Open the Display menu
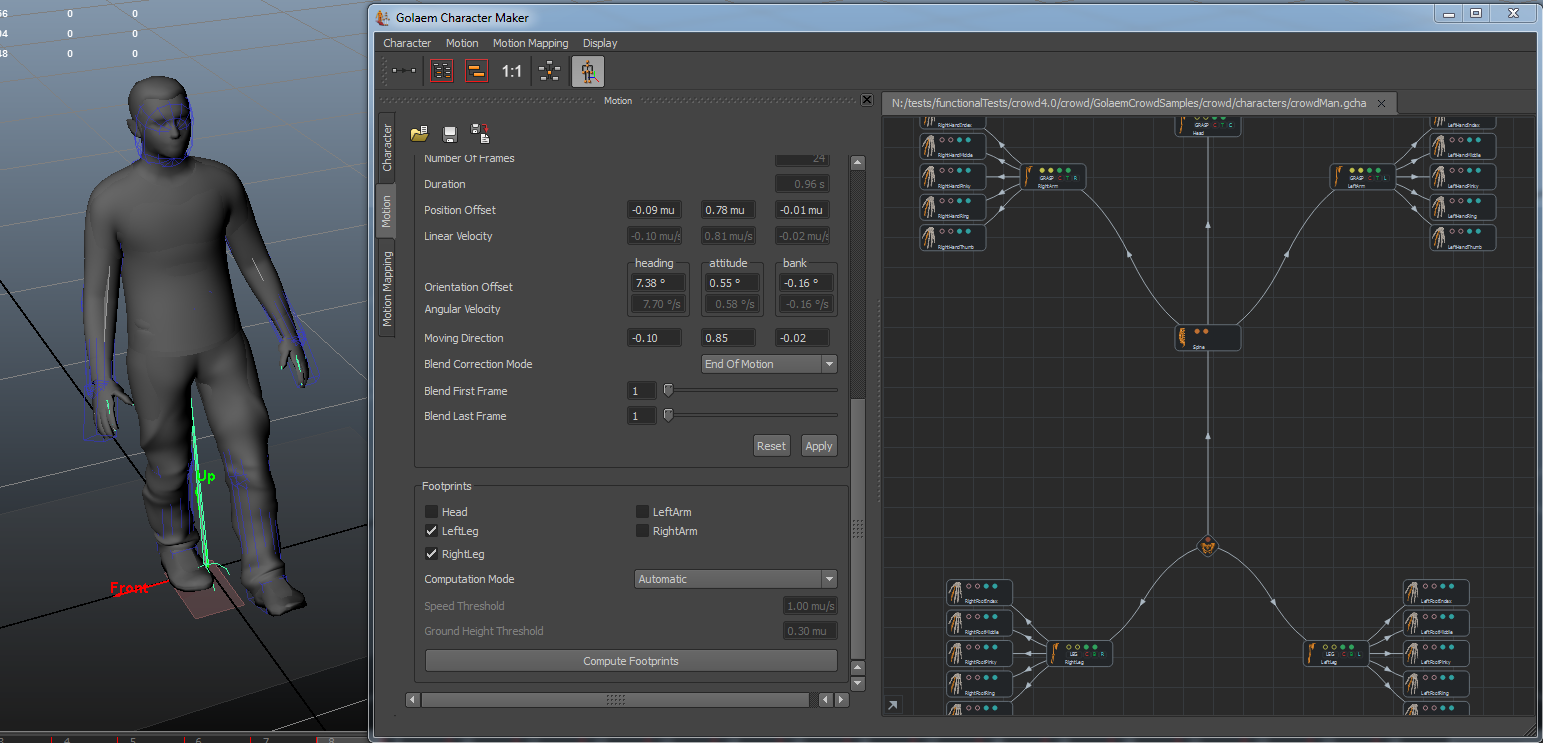 coord(600,43)
